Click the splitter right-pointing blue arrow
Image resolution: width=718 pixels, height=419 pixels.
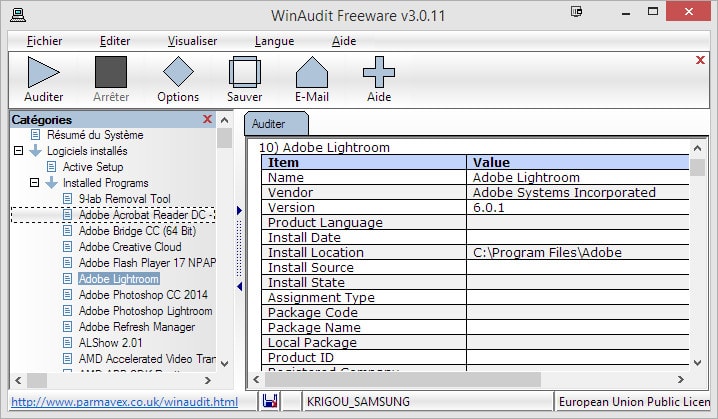pyautogui.click(x=239, y=211)
